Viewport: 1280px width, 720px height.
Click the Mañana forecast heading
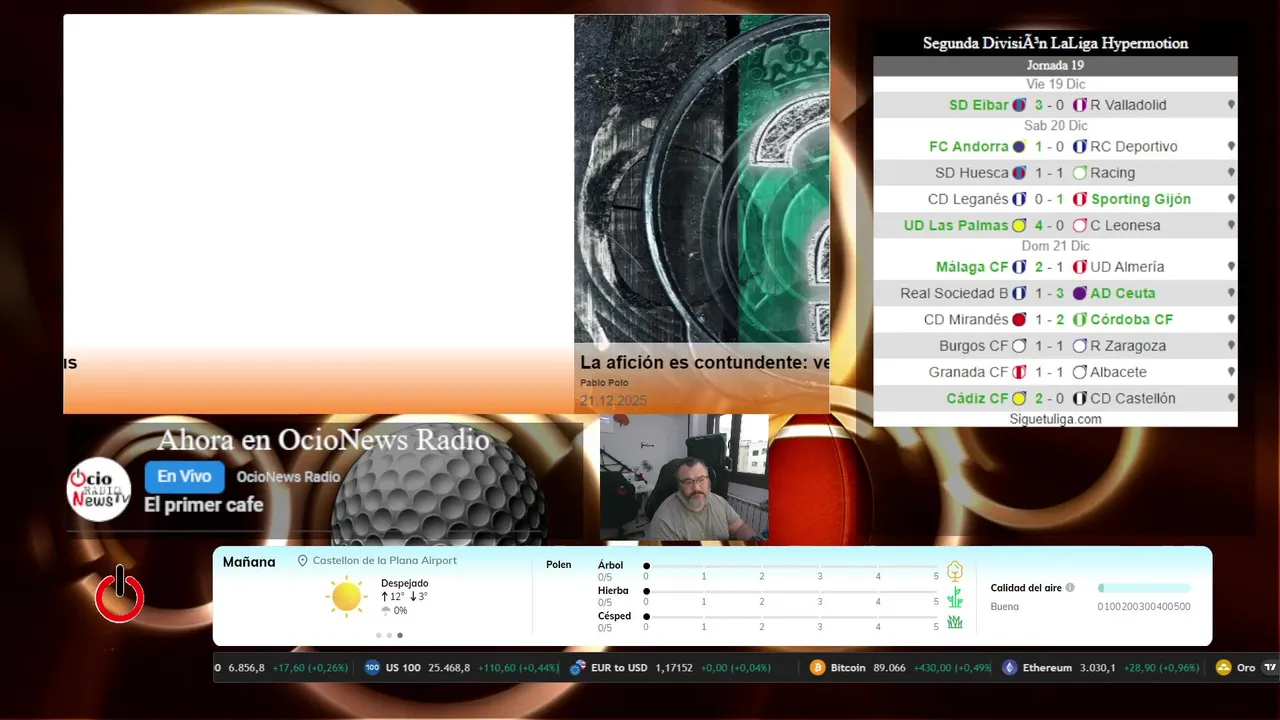click(x=249, y=562)
